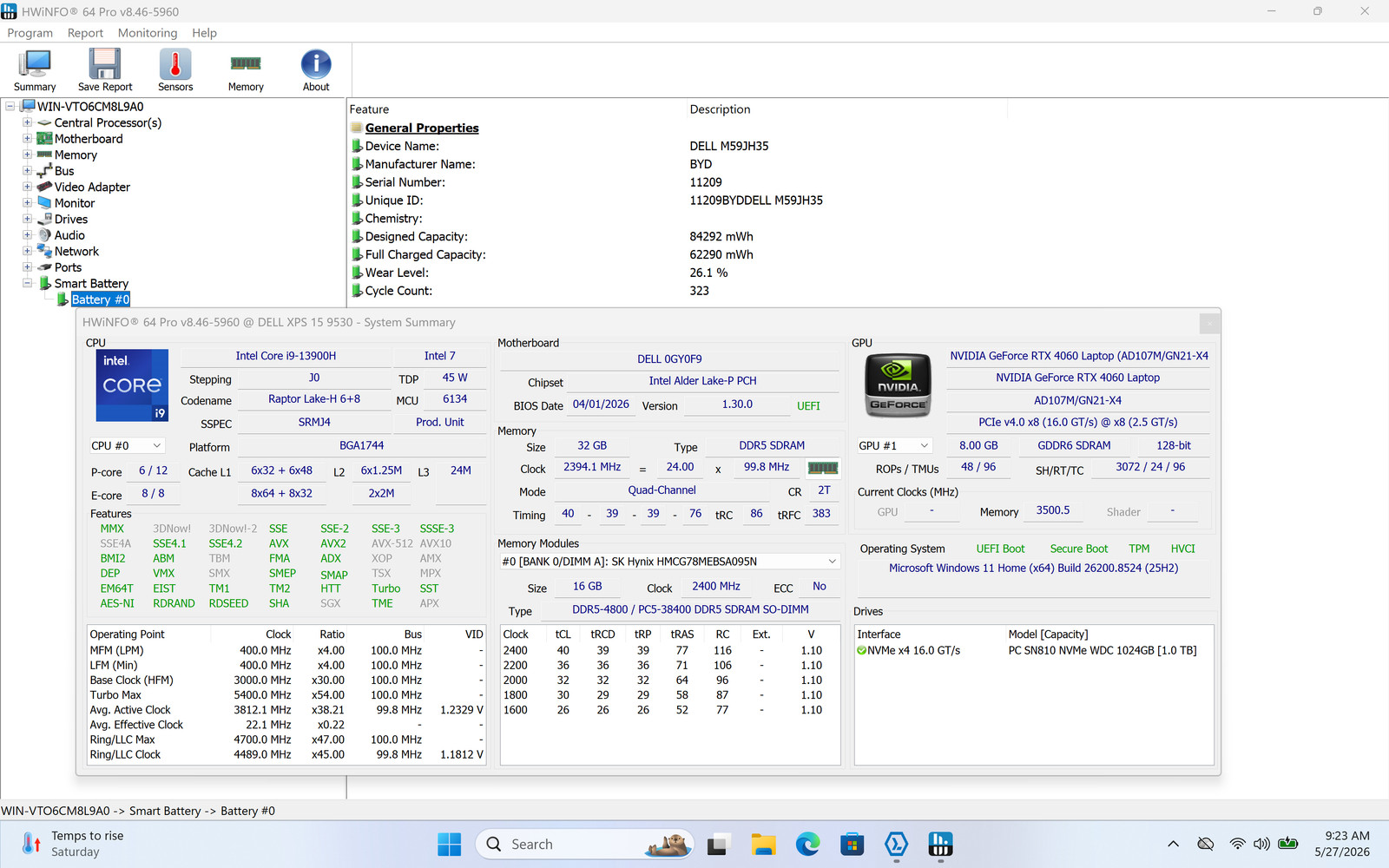
Task: Click the Secure Boot indicator
Action: click(1079, 549)
